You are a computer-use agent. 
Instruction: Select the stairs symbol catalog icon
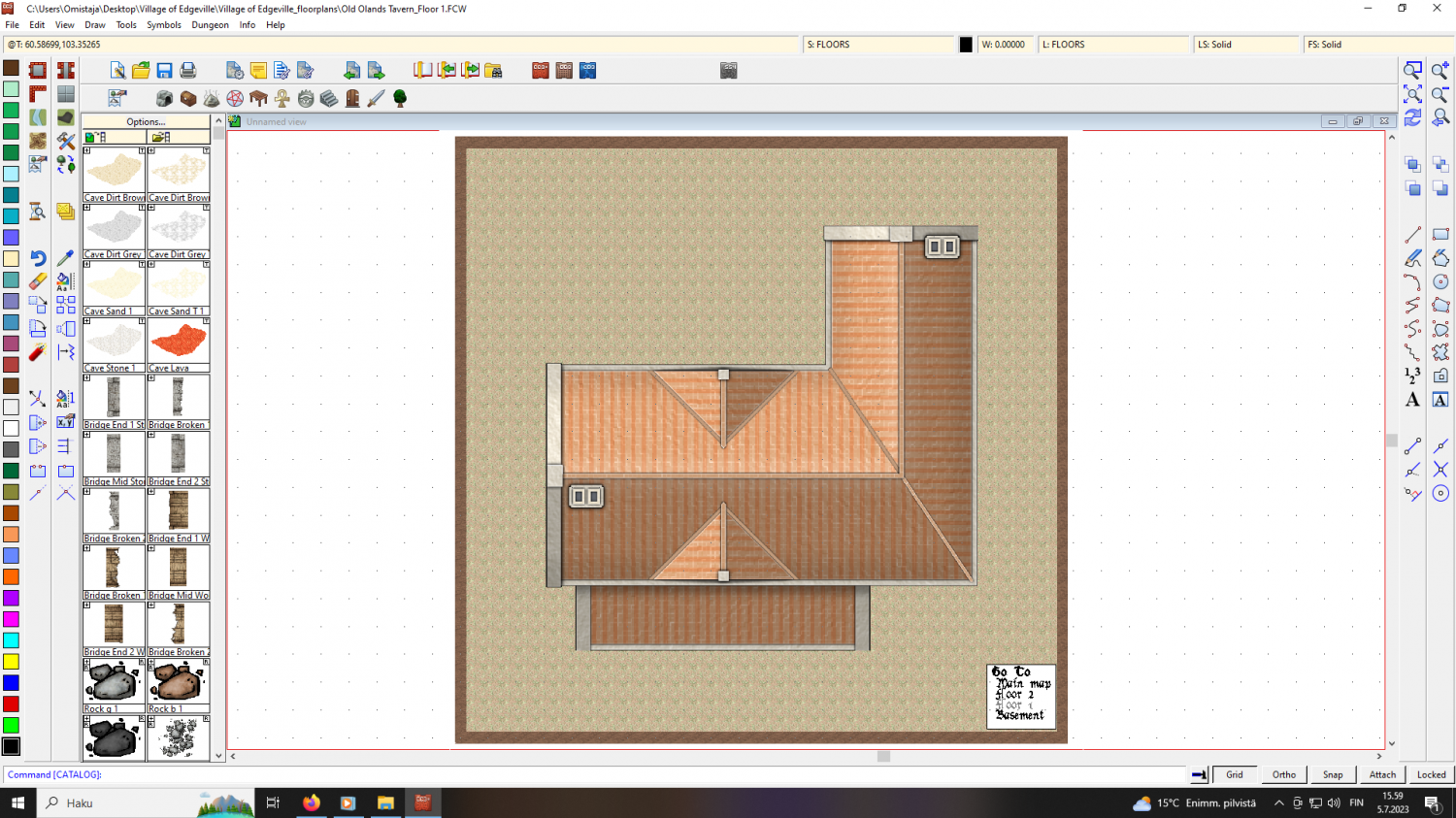click(x=329, y=98)
